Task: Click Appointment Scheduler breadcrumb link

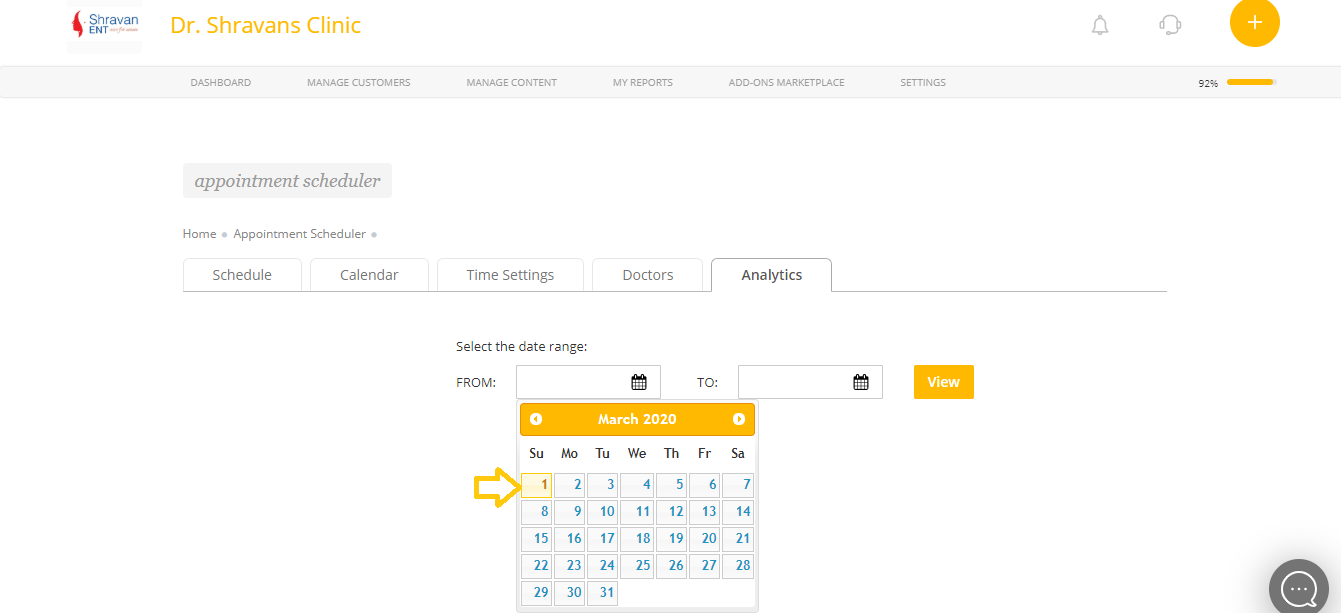Action: point(300,234)
